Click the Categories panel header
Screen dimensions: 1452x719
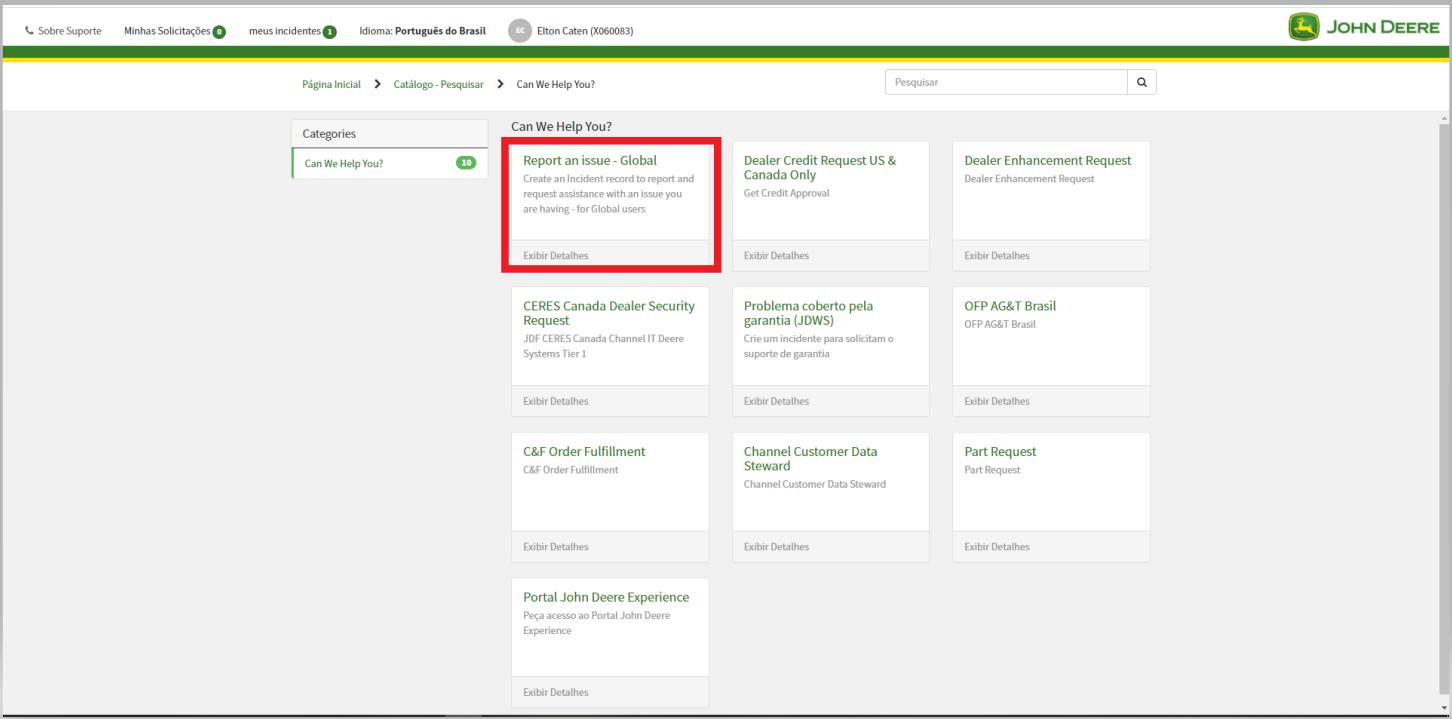pos(389,134)
